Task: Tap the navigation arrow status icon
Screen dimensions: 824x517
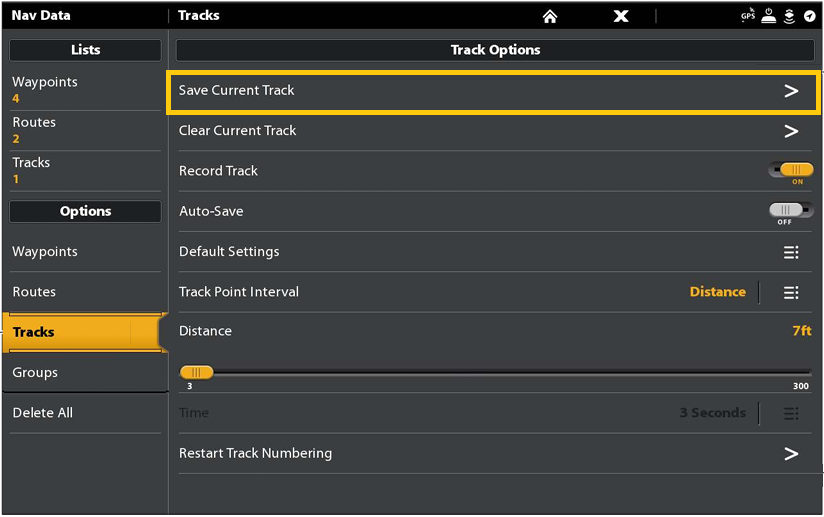Action: click(x=809, y=16)
